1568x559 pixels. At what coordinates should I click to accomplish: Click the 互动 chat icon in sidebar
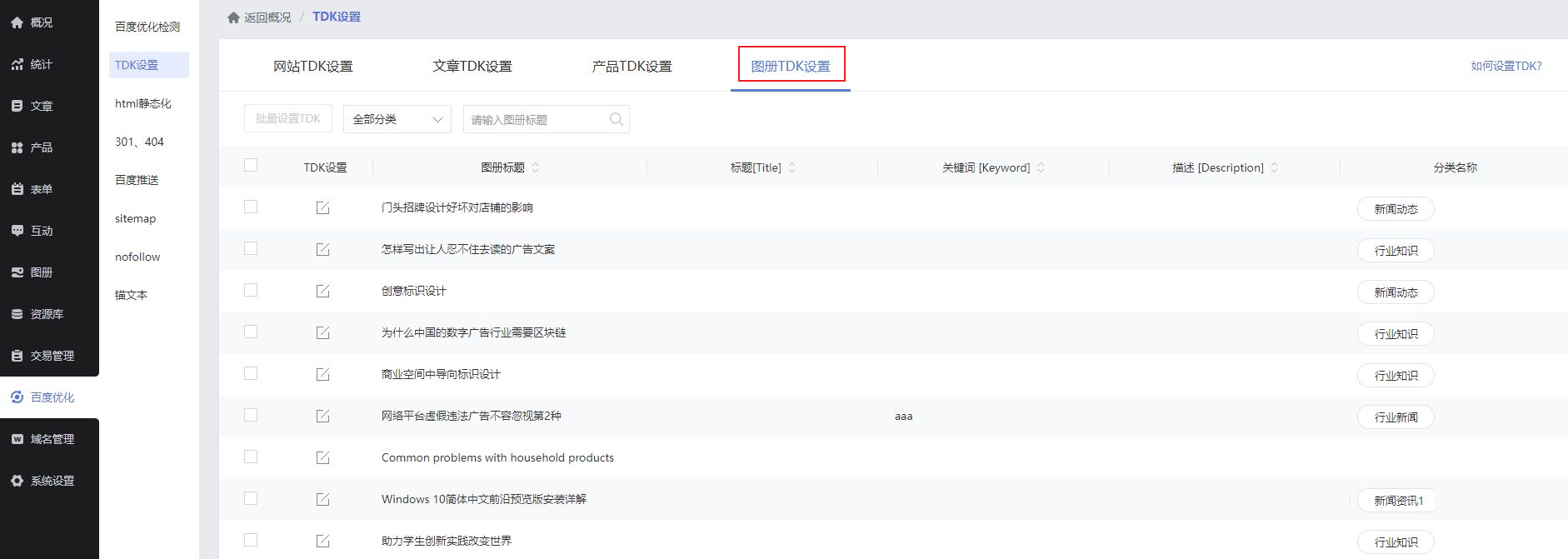pos(17,231)
